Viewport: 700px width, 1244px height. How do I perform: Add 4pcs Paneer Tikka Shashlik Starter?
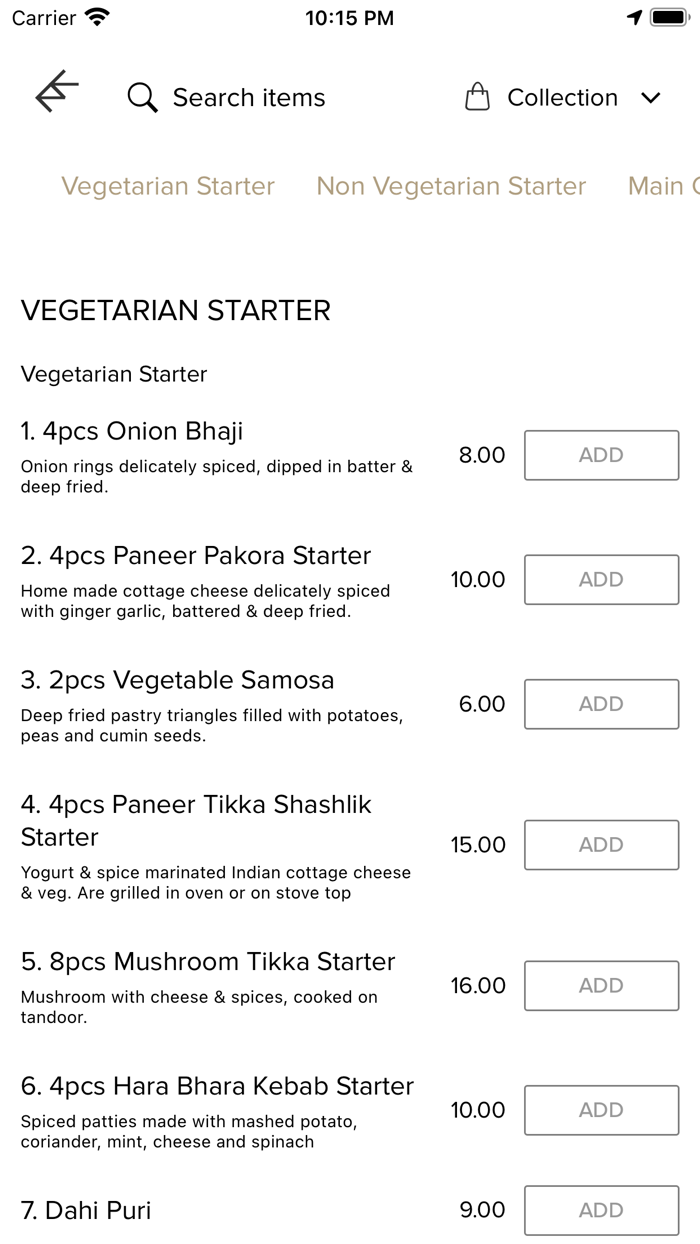coord(601,845)
